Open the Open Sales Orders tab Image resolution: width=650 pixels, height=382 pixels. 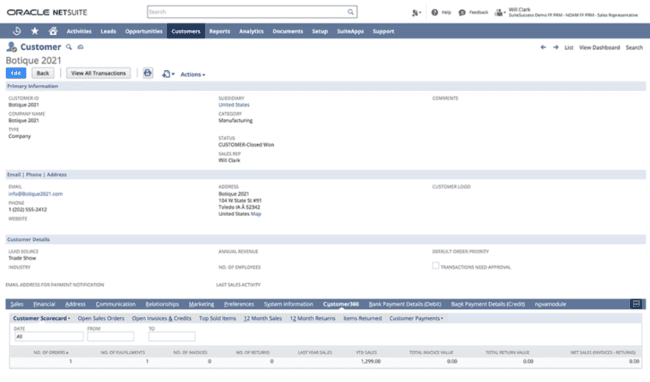coord(101,318)
